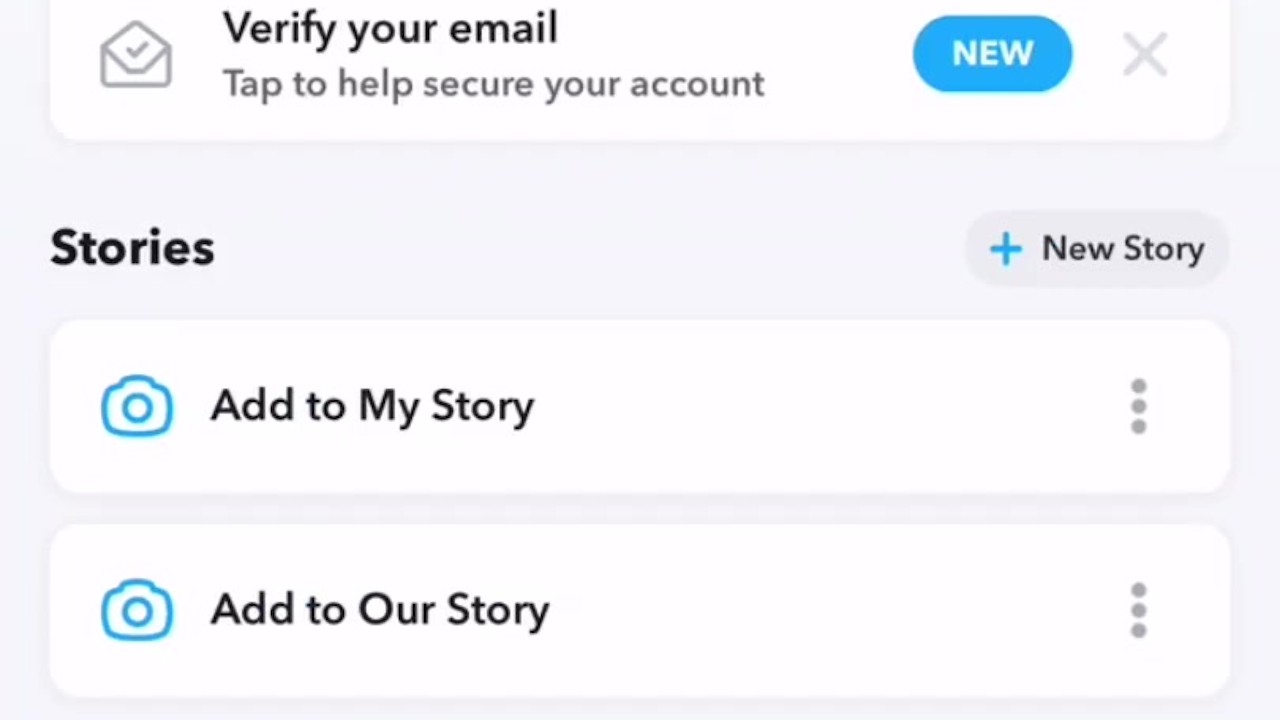Select 'Tap to help secure your account' text
The width and height of the screenshot is (1280, 720).
coord(493,84)
